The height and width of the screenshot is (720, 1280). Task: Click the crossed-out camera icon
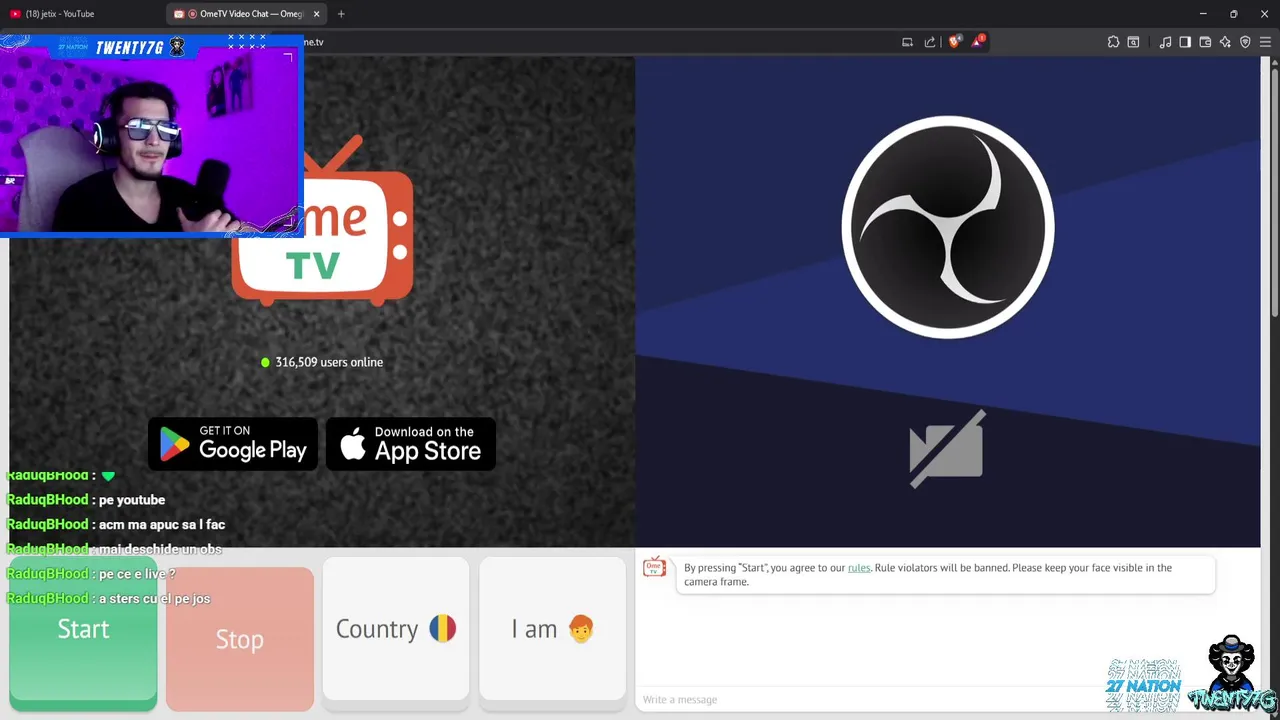947,449
